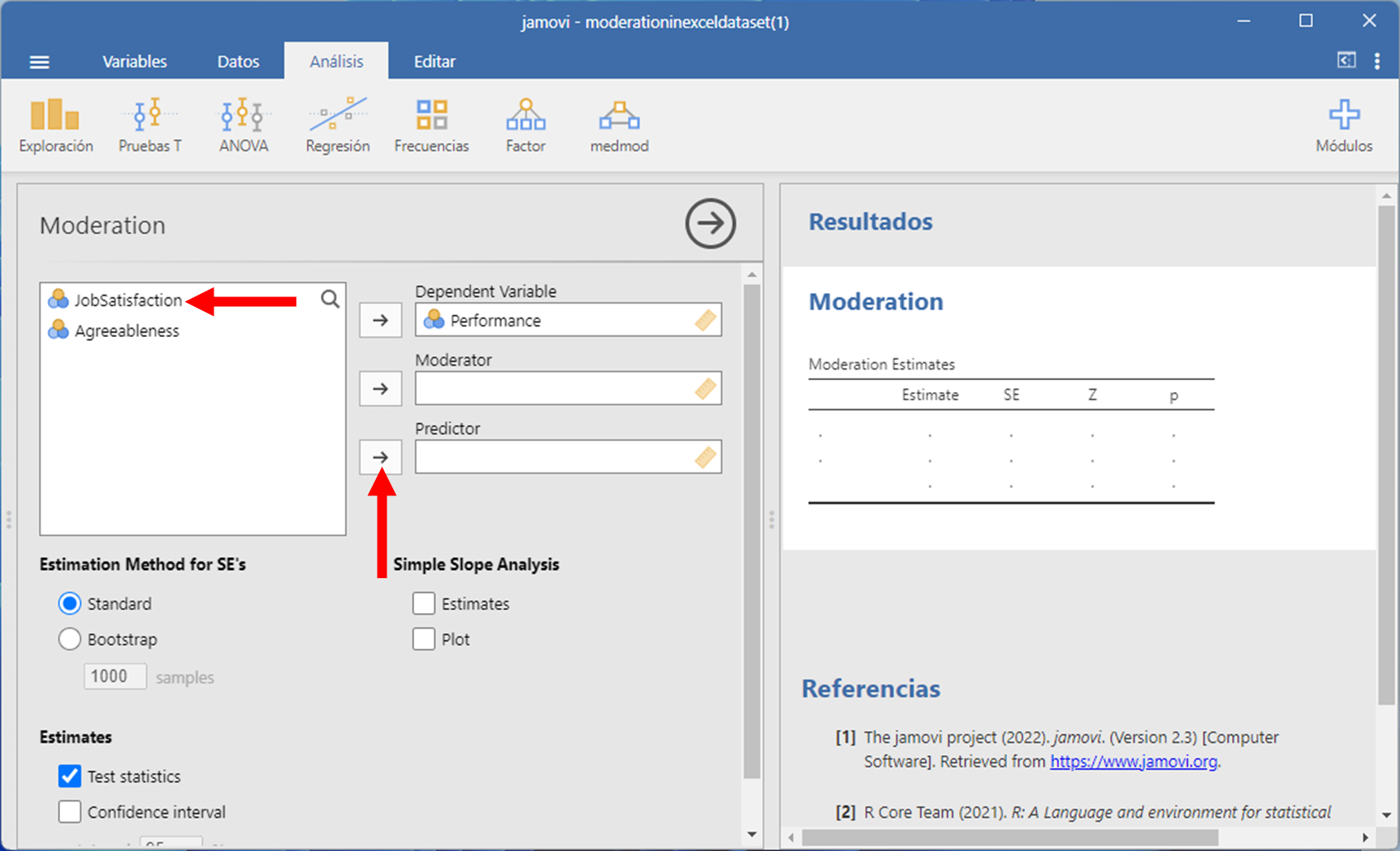
Task: Toggle the Confidence interval checkbox
Action: 70,812
